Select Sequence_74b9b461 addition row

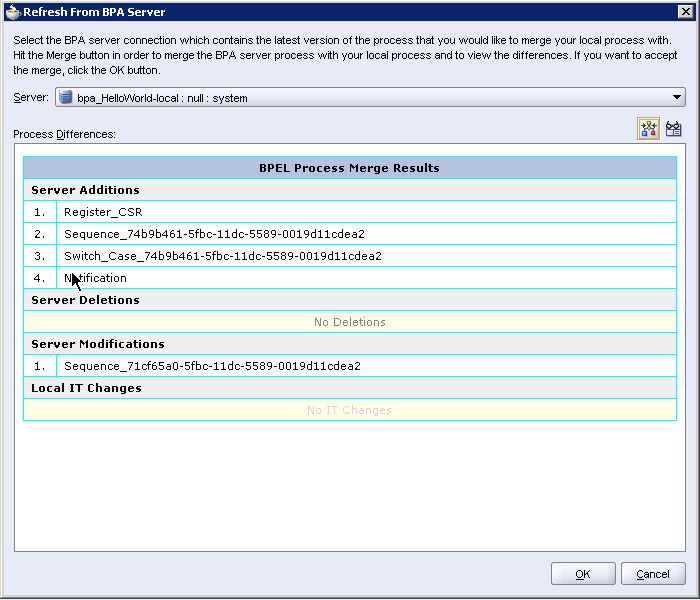coord(214,234)
